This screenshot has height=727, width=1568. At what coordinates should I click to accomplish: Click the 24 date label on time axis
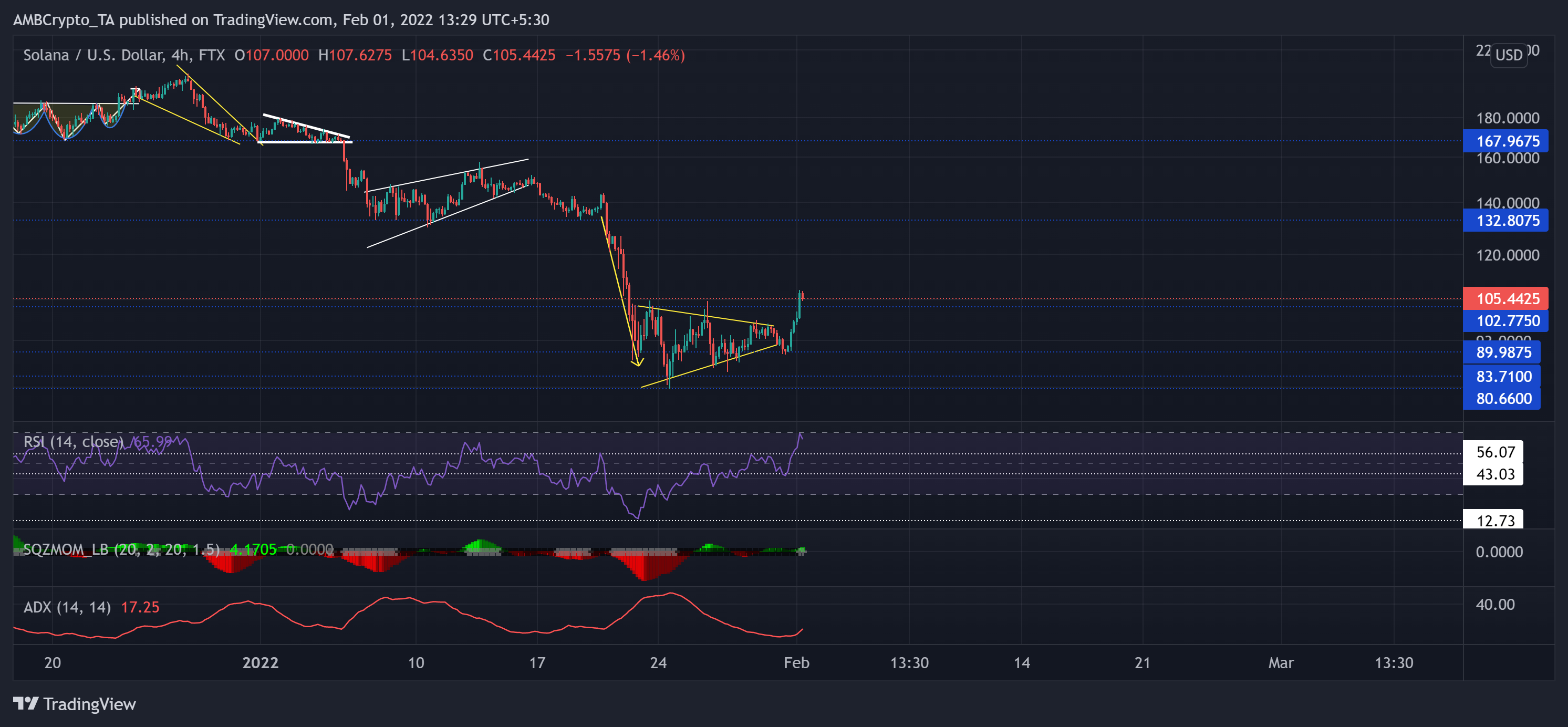pos(658,662)
